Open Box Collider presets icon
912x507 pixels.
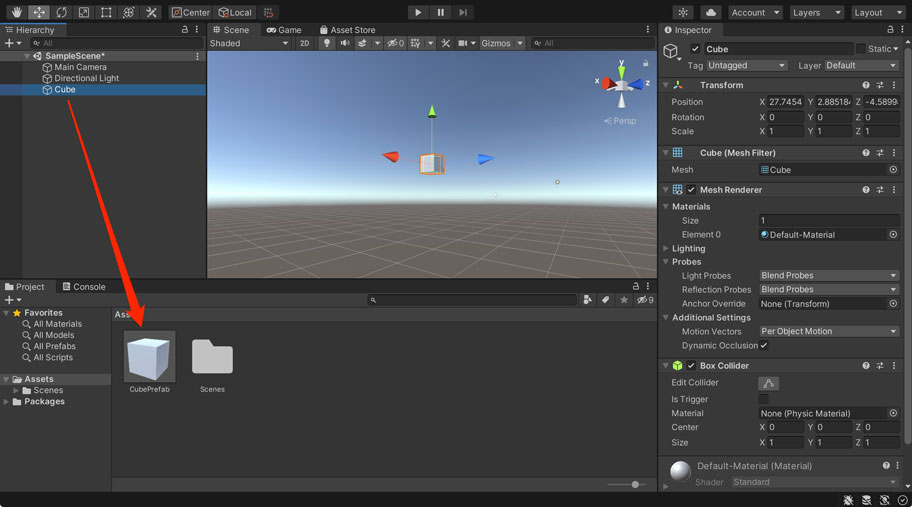[879, 366]
